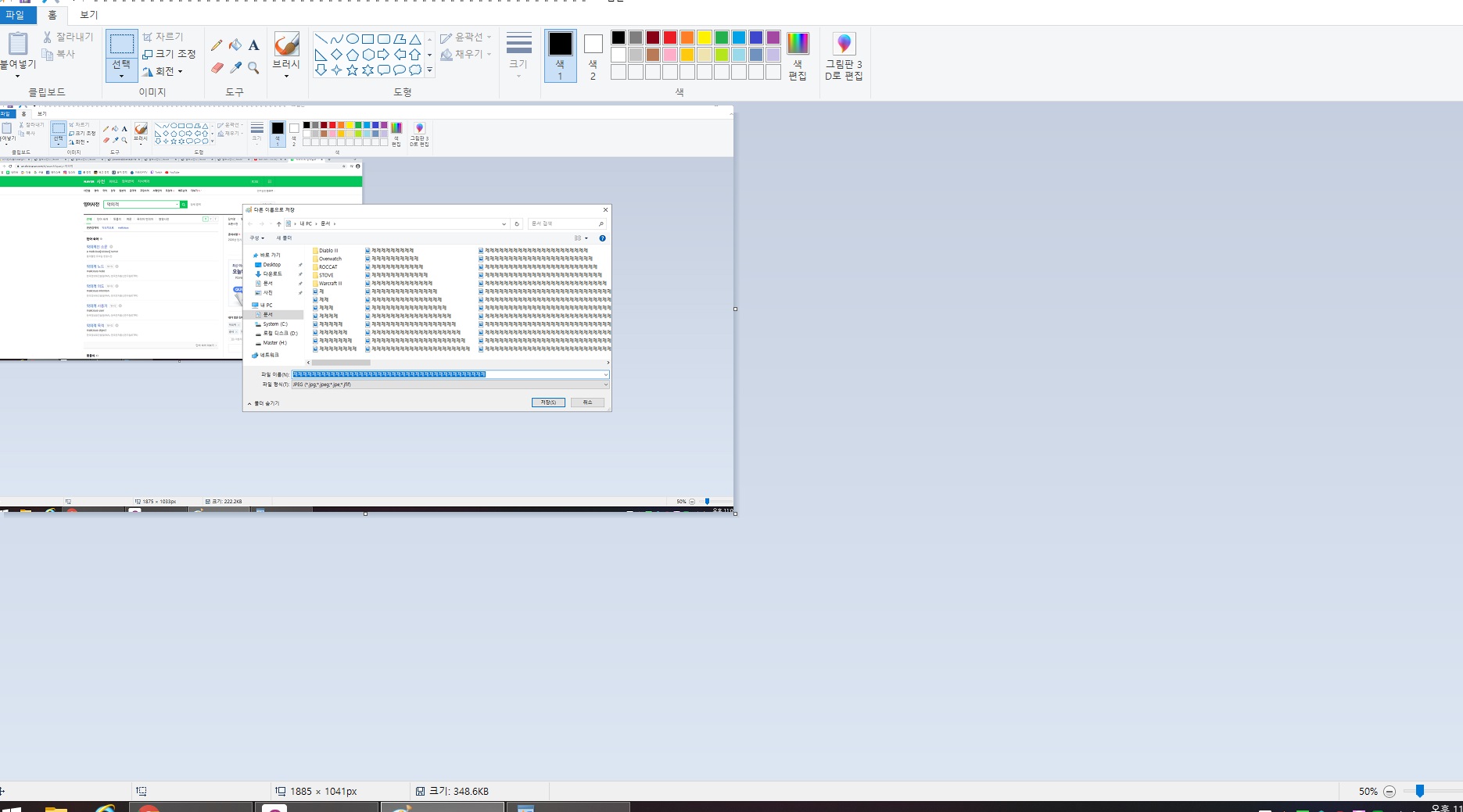Screen dimensions: 1463x812
Task: Pick the four-point star shape
Action: coord(336,70)
